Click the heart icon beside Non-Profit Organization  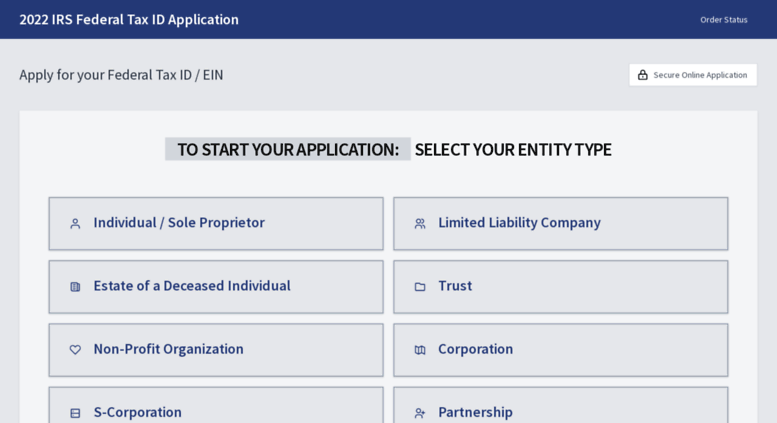75,350
